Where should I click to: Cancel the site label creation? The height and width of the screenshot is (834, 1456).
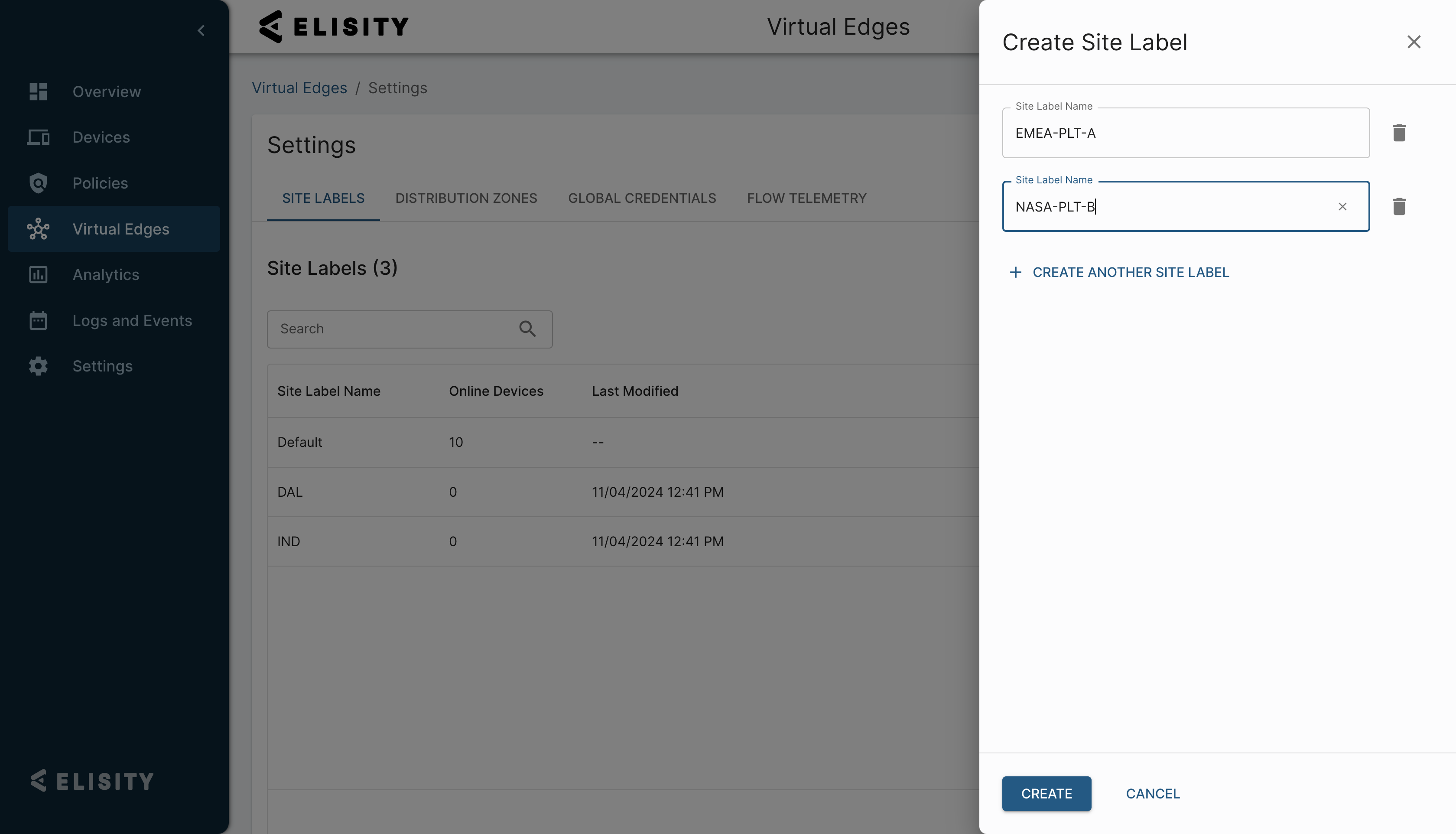click(x=1153, y=793)
